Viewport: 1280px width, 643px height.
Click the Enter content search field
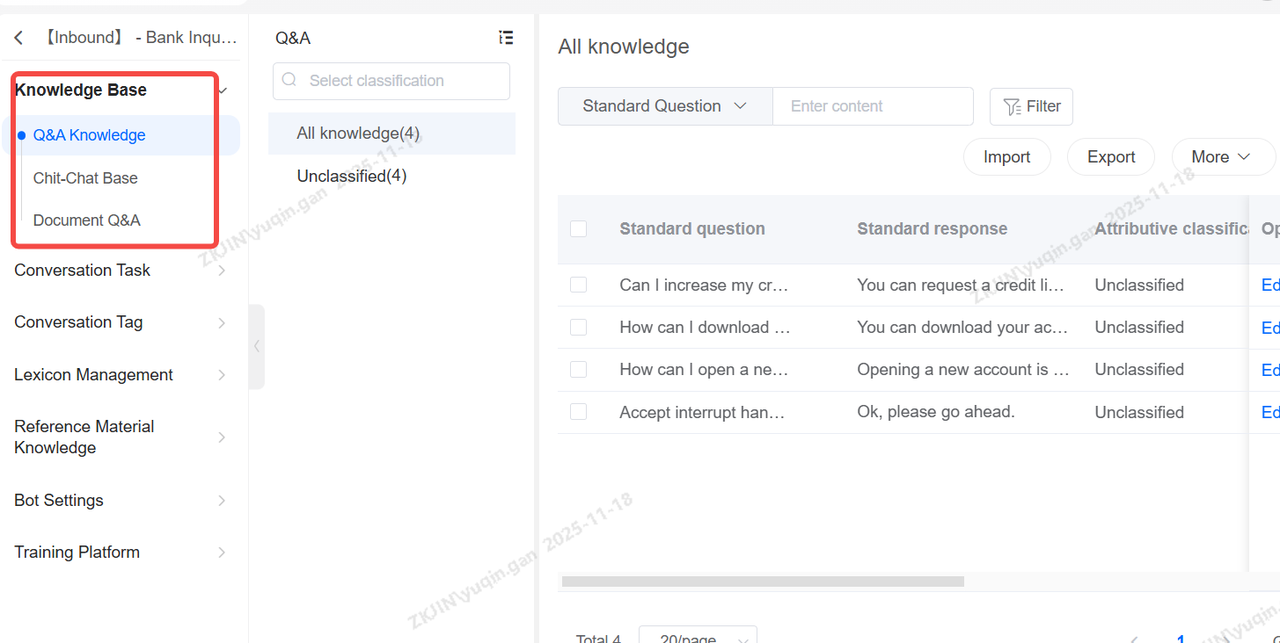click(x=872, y=106)
